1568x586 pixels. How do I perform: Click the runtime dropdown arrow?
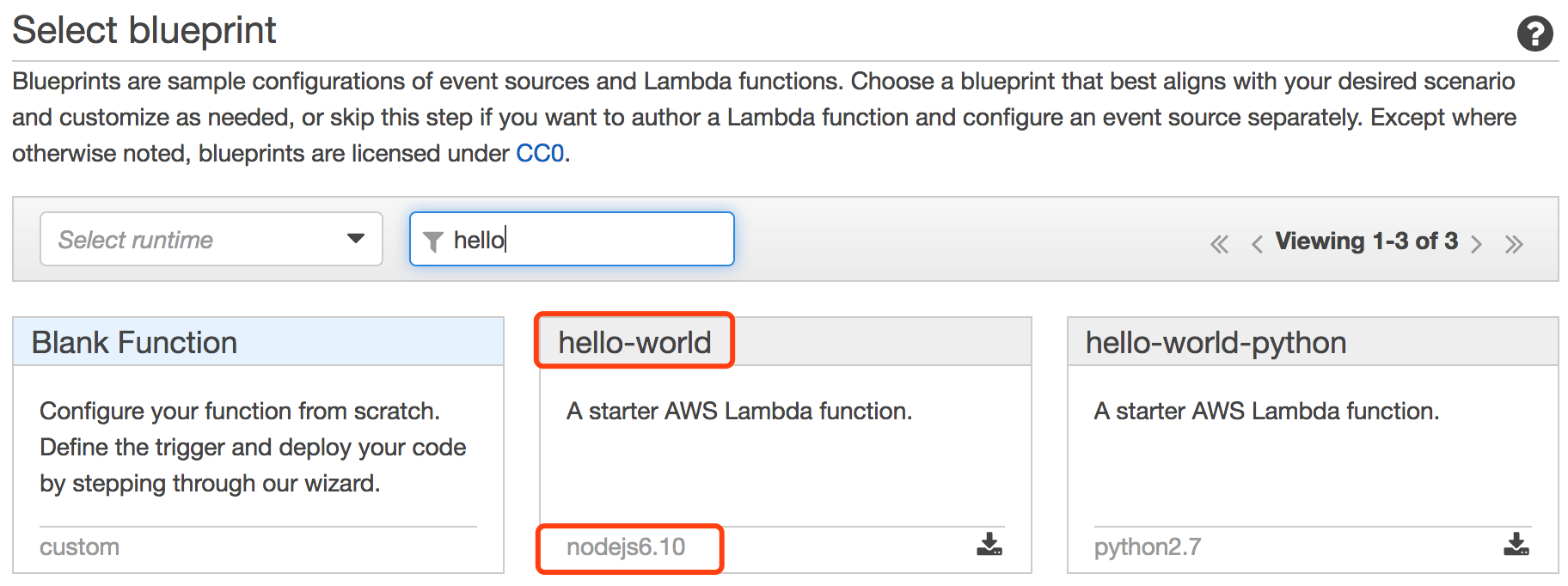pyautogui.click(x=356, y=239)
